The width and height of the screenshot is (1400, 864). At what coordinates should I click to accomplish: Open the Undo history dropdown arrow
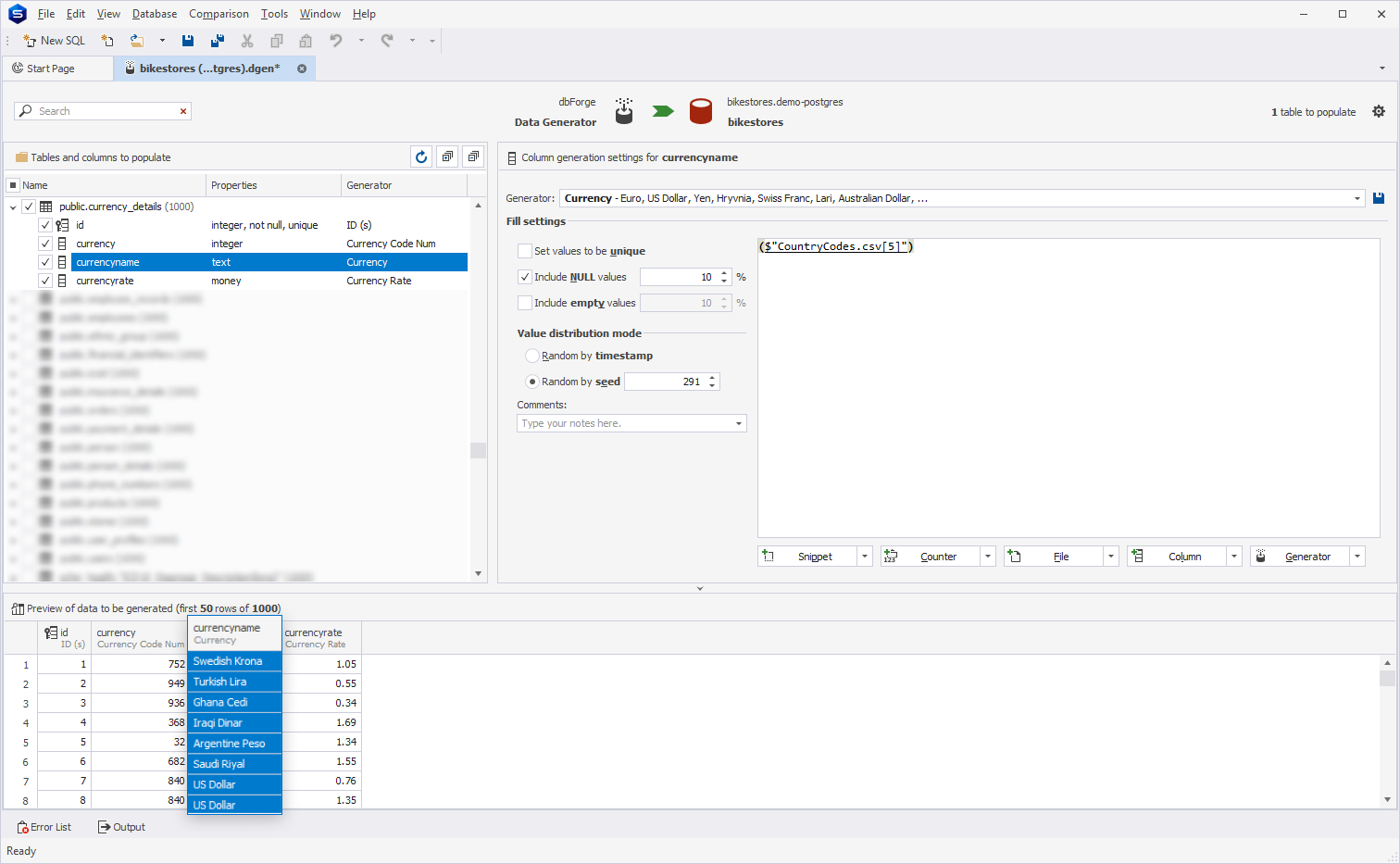[361, 41]
